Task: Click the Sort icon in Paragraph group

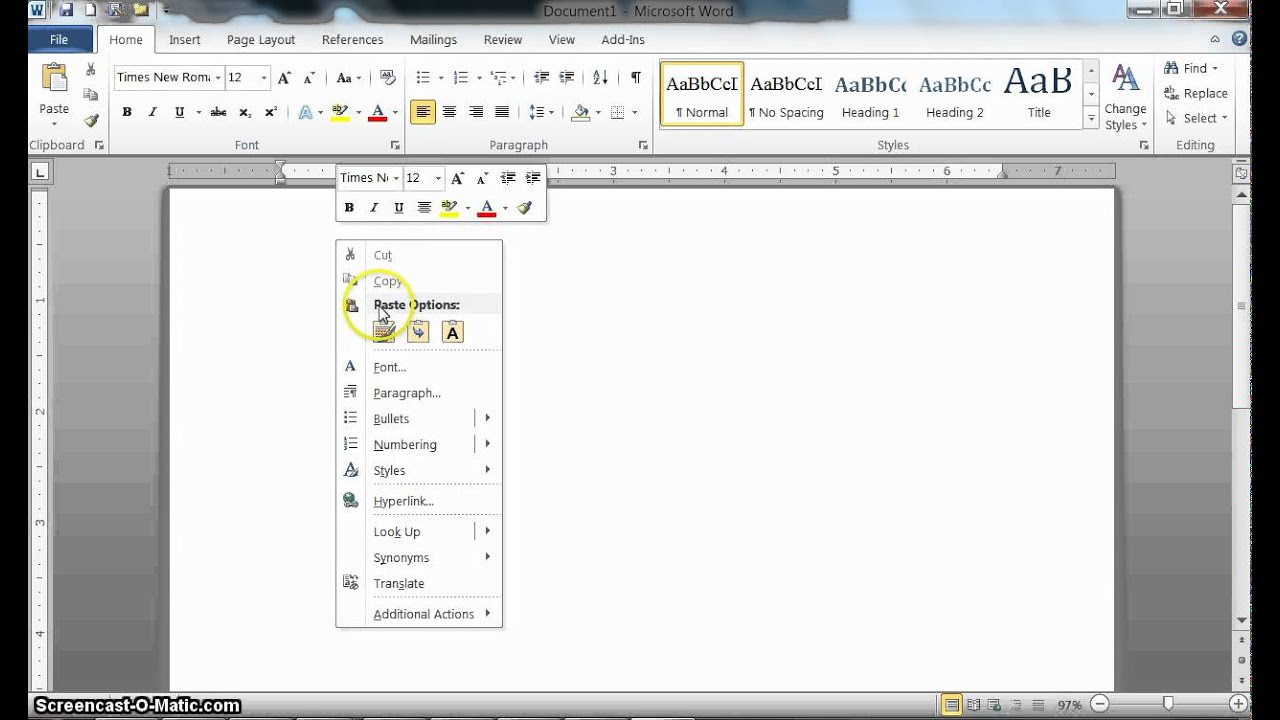Action: click(x=600, y=77)
